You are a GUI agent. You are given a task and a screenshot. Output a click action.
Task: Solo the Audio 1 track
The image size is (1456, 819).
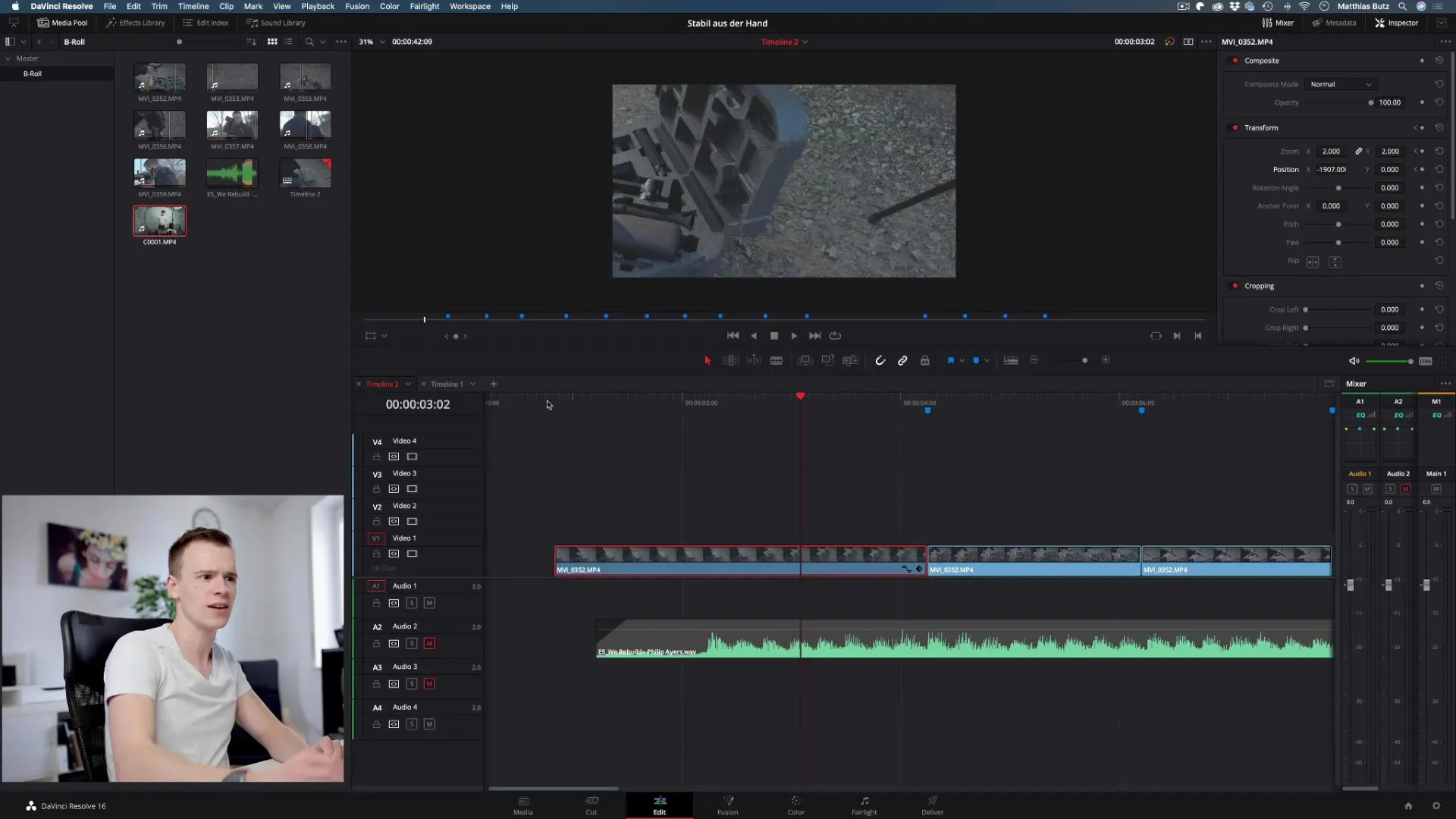[411, 604]
